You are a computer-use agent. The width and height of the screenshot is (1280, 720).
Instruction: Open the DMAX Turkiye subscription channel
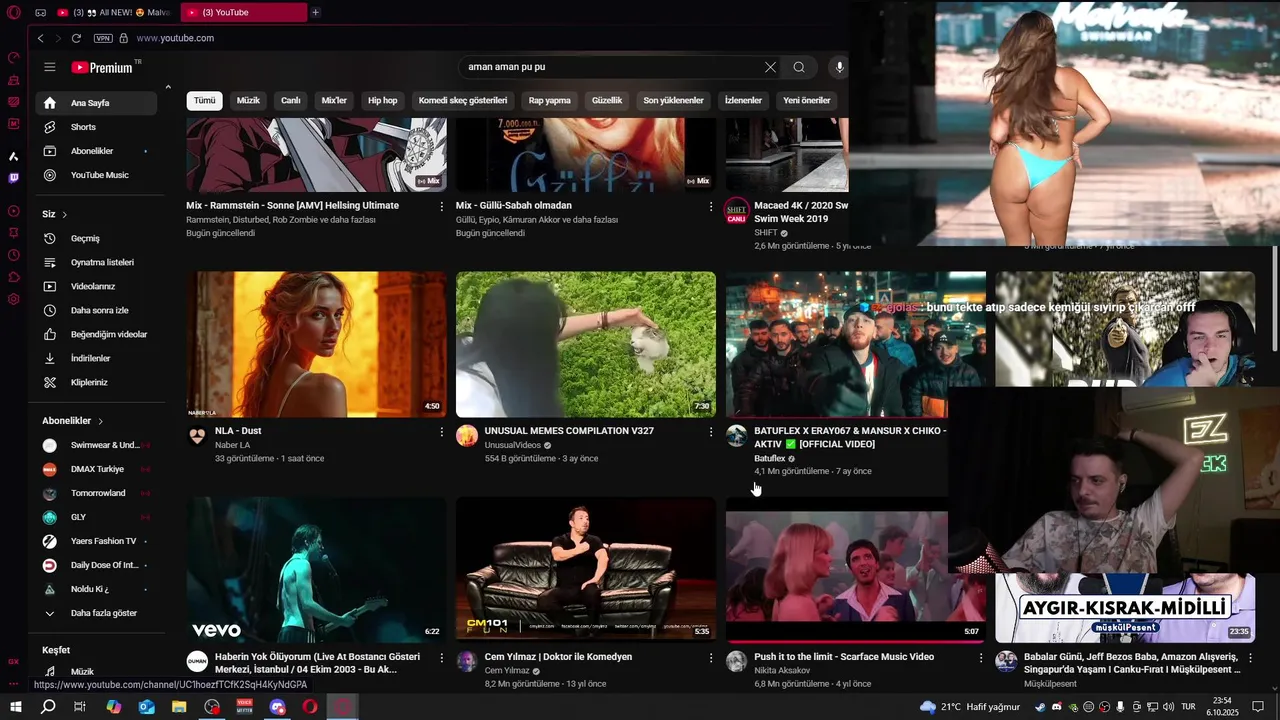pos(96,469)
